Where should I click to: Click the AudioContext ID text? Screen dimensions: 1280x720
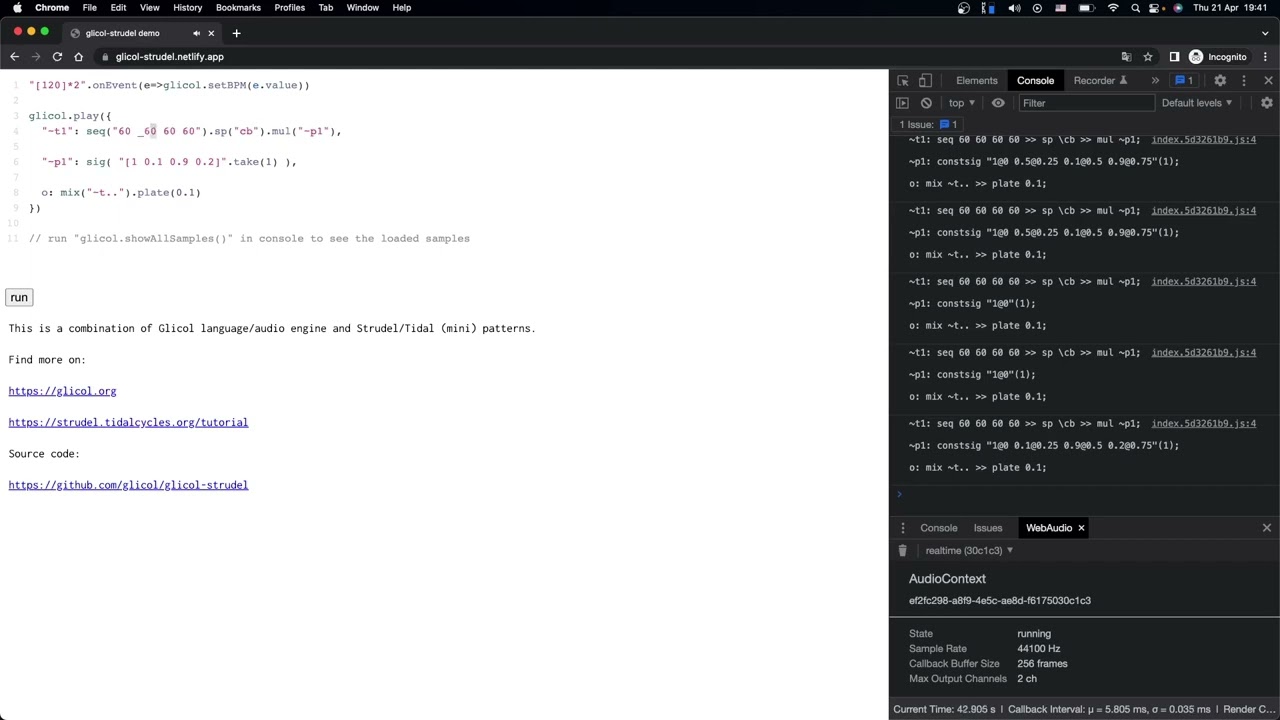(1000, 601)
